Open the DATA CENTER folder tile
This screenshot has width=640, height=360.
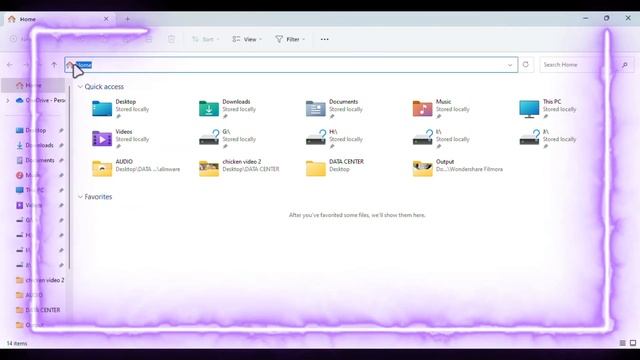pyautogui.click(x=334, y=167)
